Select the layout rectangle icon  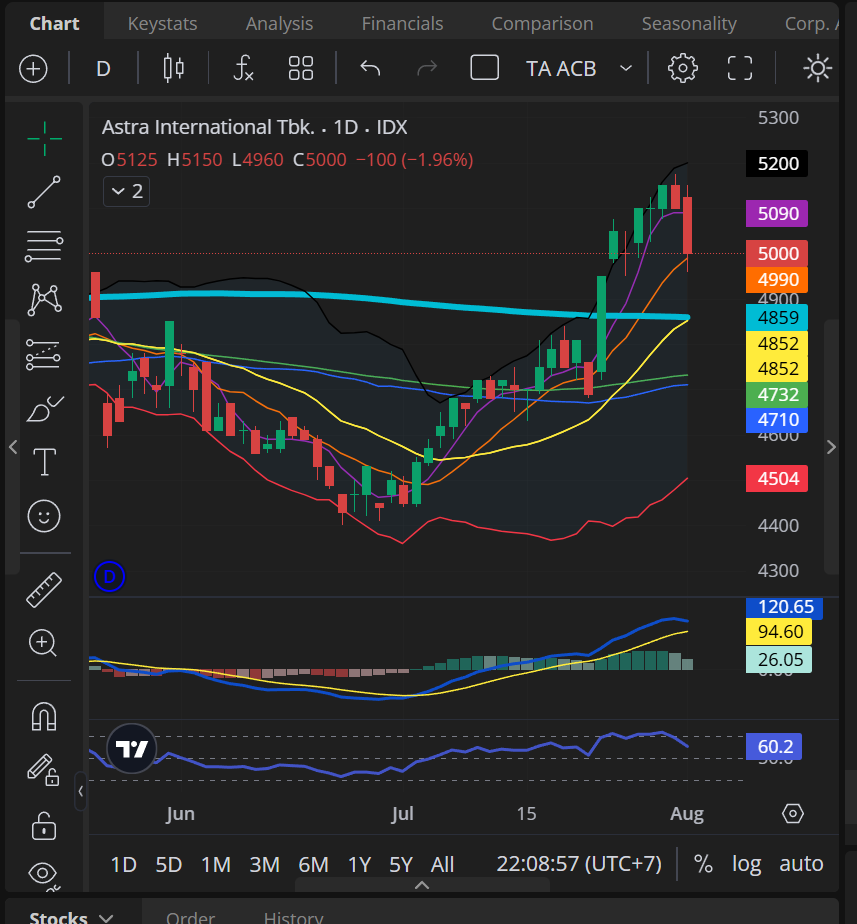(x=484, y=68)
